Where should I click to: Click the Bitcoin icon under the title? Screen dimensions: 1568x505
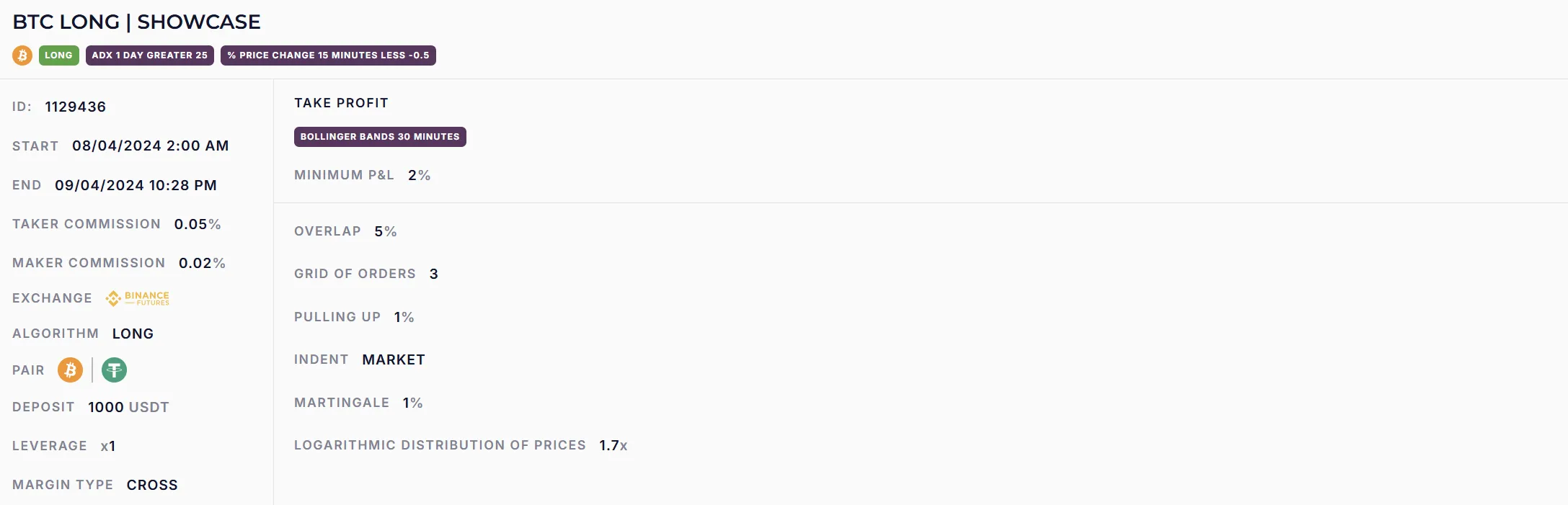click(x=22, y=55)
